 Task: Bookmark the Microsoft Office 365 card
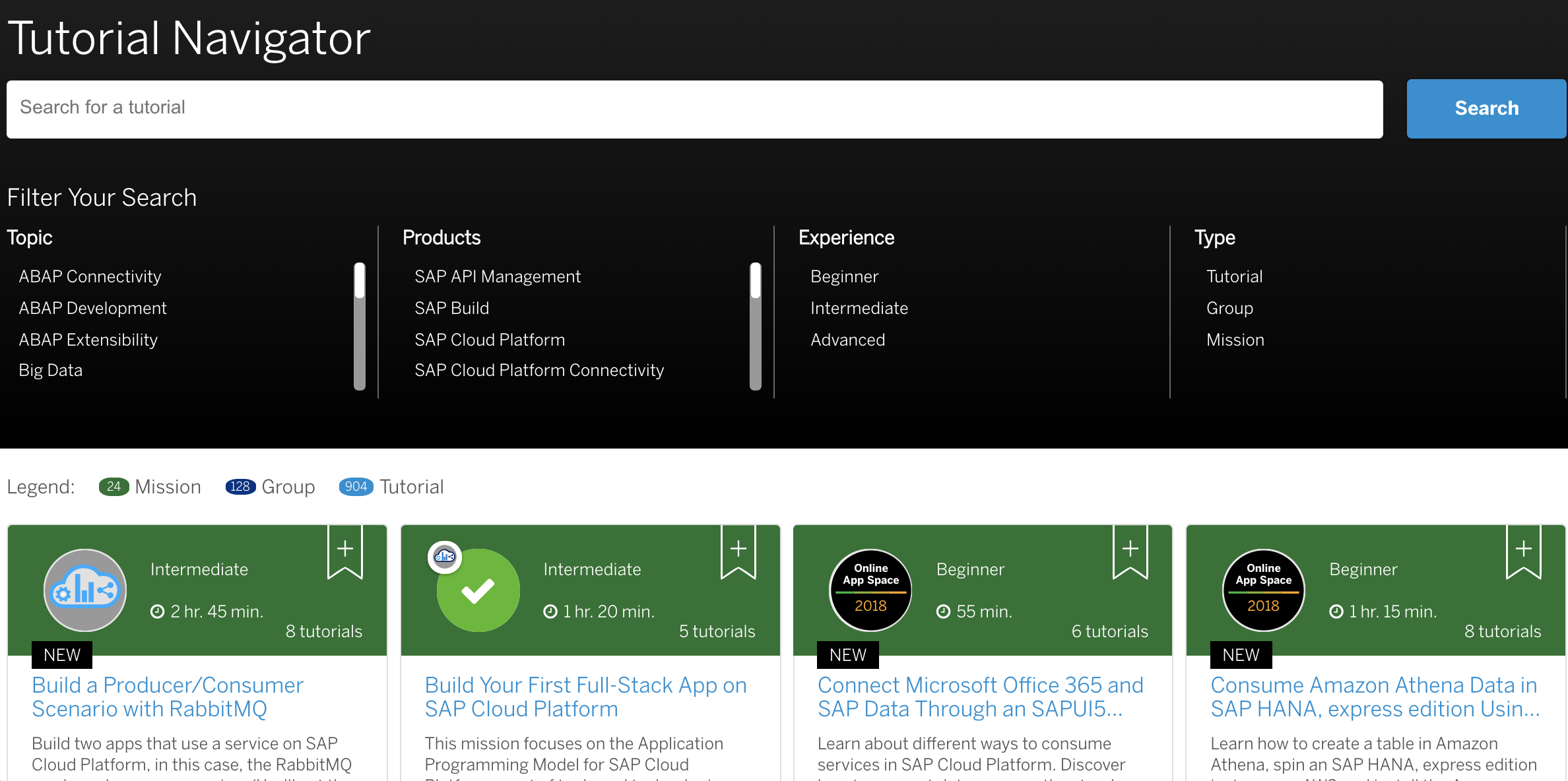[1130, 551]
